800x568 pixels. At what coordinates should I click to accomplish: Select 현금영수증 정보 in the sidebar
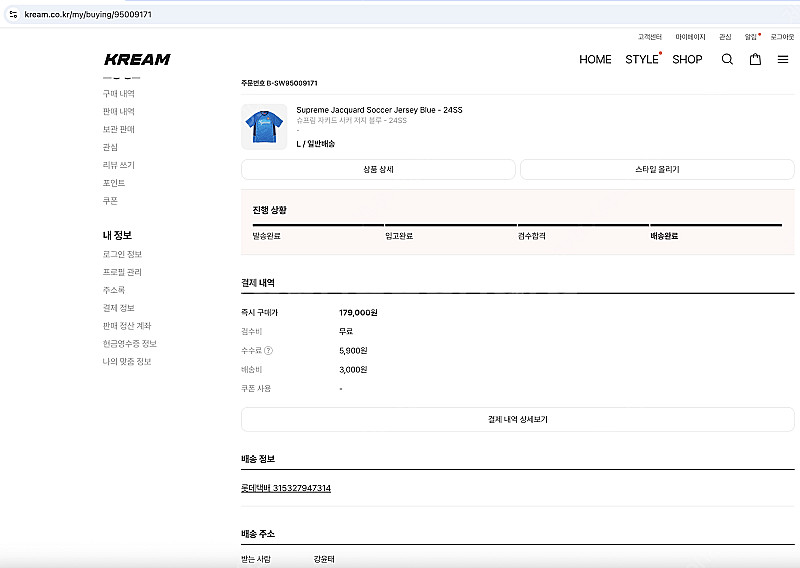[x=130, y=343]
